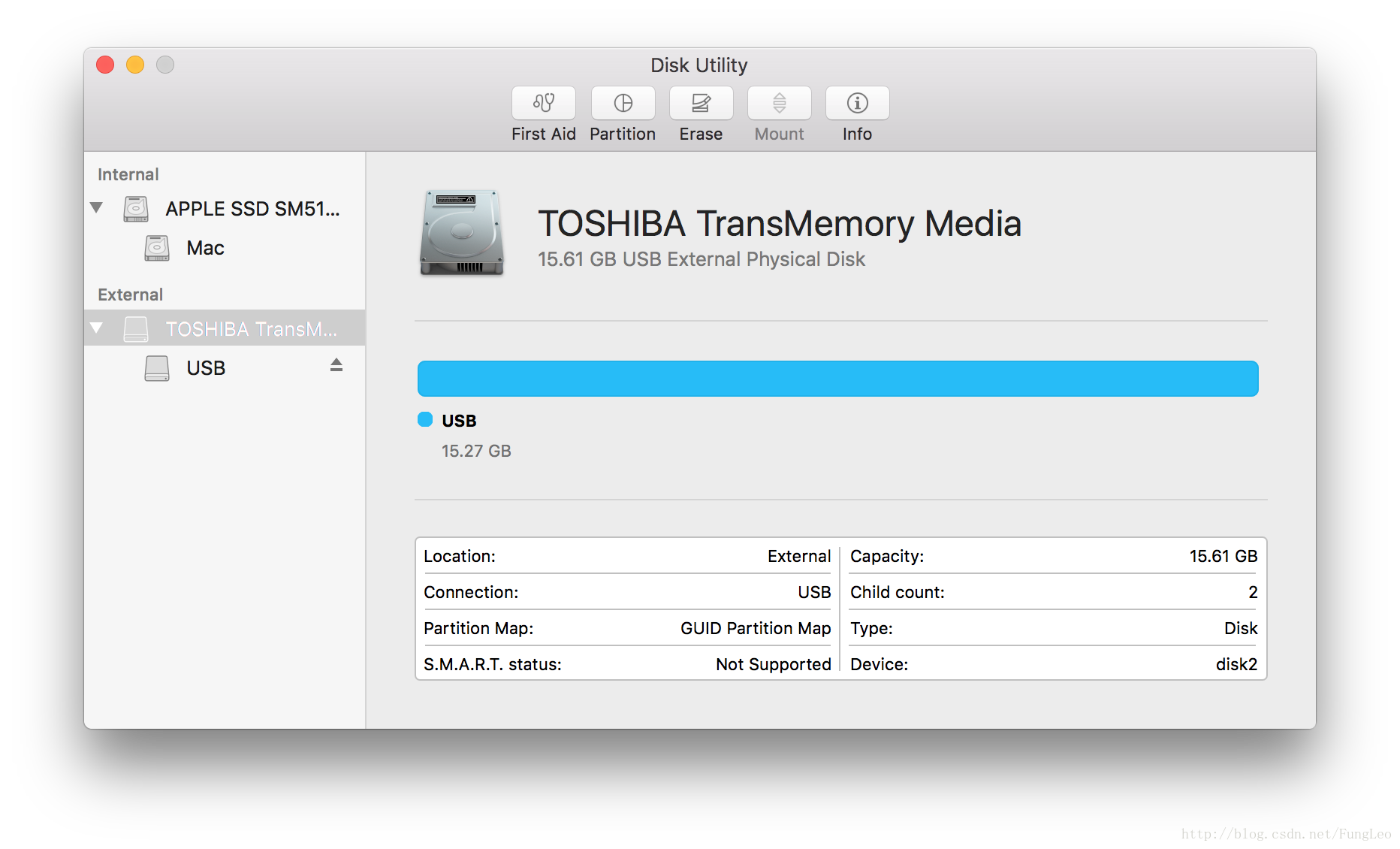Click the GUID Partition Map value
1400x849 pixels.
click(755, 628)
